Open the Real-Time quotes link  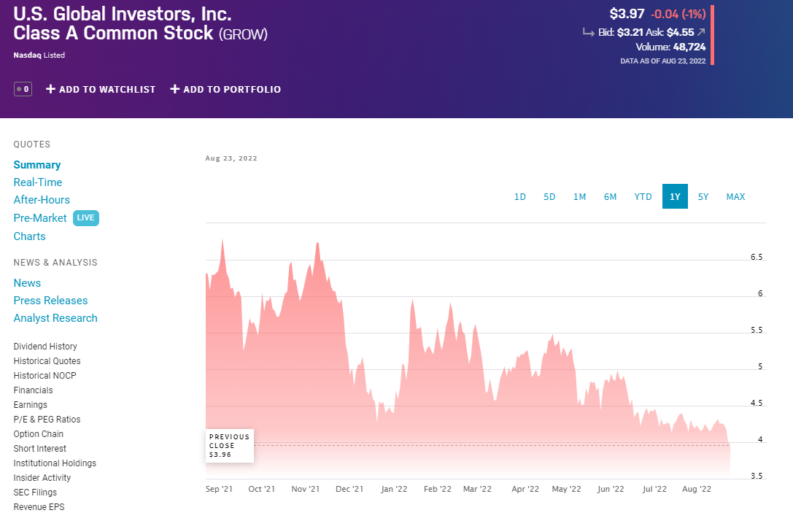pos(38,182)
